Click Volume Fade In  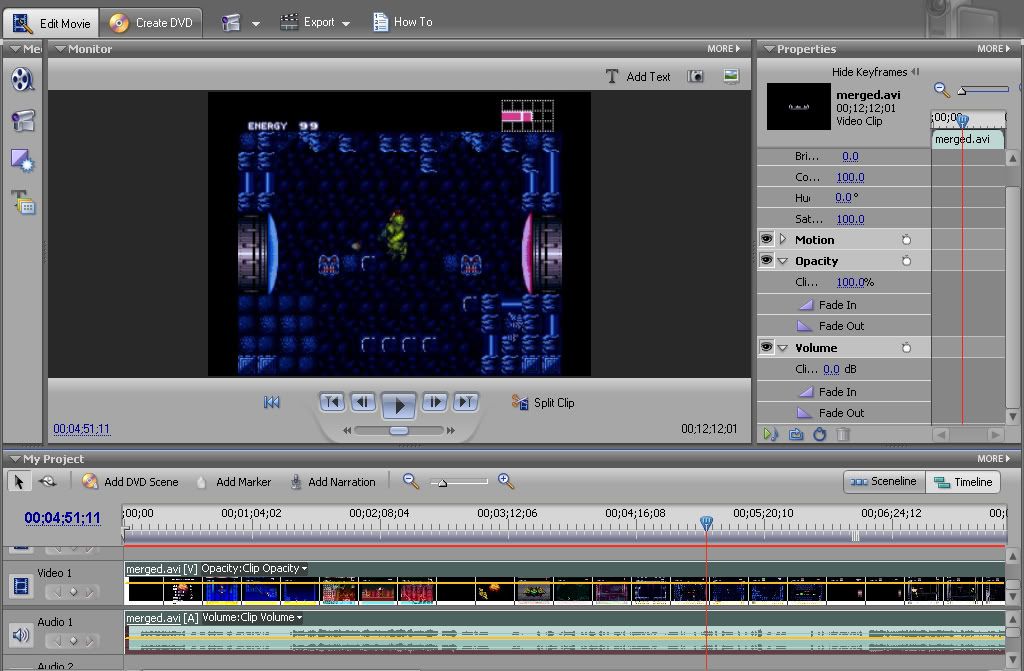[x=827, y=391]
